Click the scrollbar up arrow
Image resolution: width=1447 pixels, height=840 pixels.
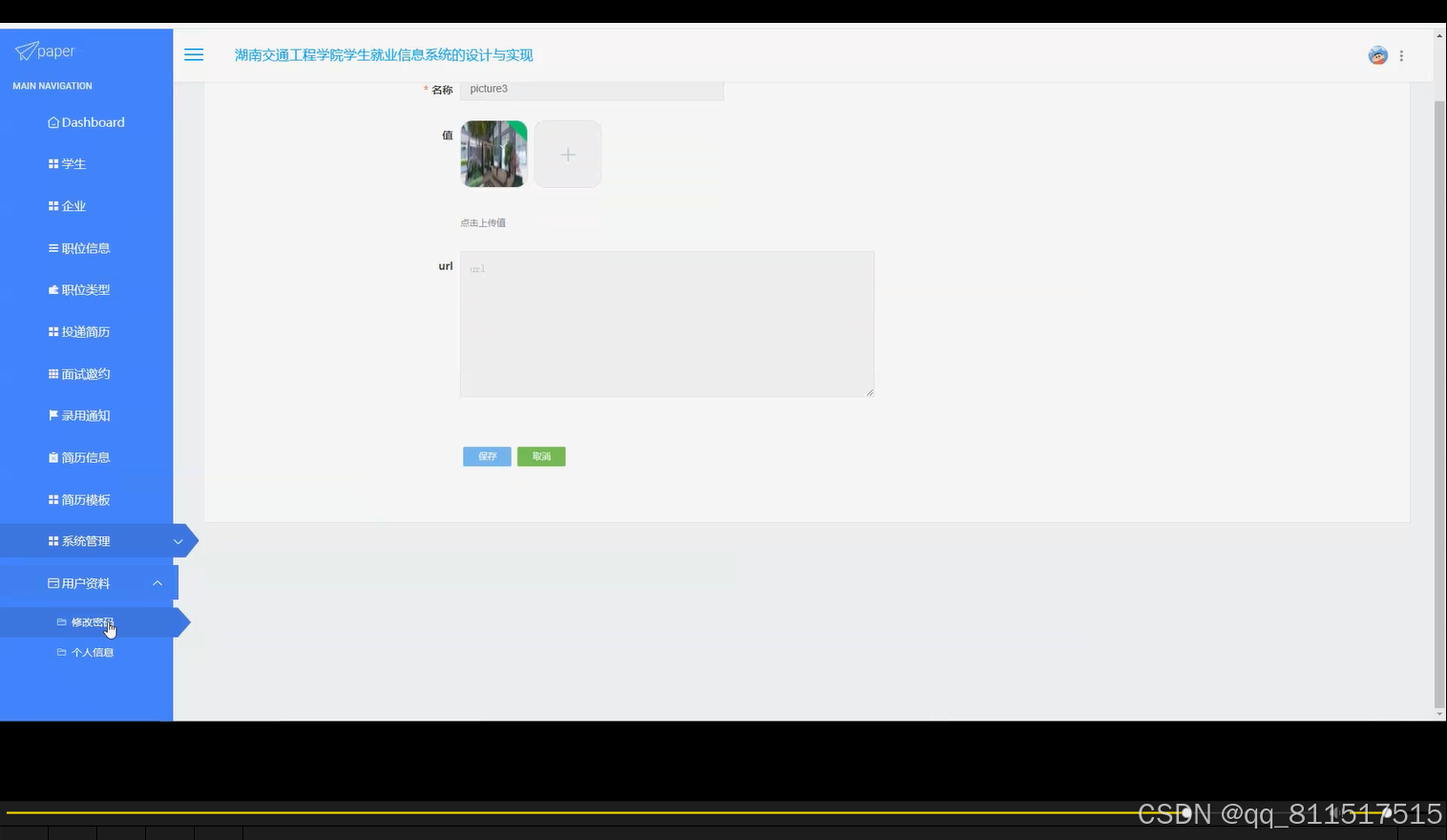click(1439, 34)
